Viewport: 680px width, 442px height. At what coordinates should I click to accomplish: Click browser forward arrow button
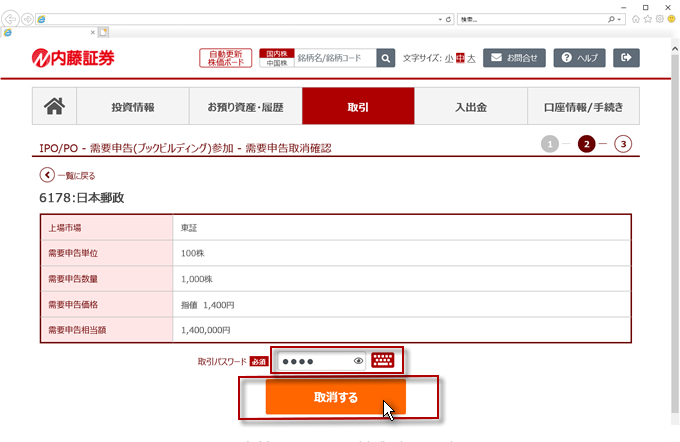tap(27, 19)
